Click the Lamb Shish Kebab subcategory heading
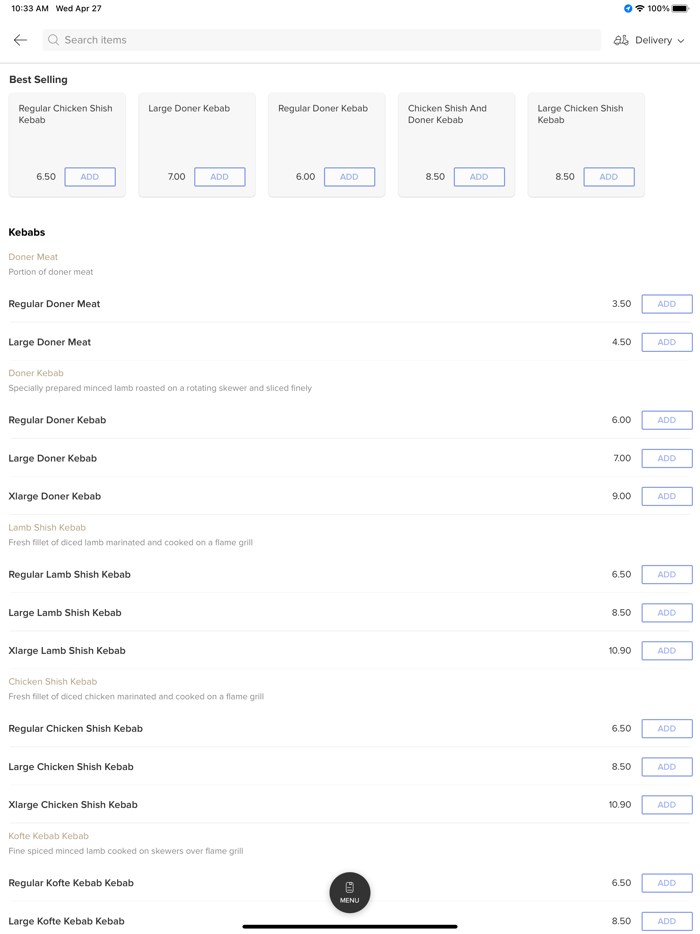Viewport: 700px width, 934px height. [47, 527]
